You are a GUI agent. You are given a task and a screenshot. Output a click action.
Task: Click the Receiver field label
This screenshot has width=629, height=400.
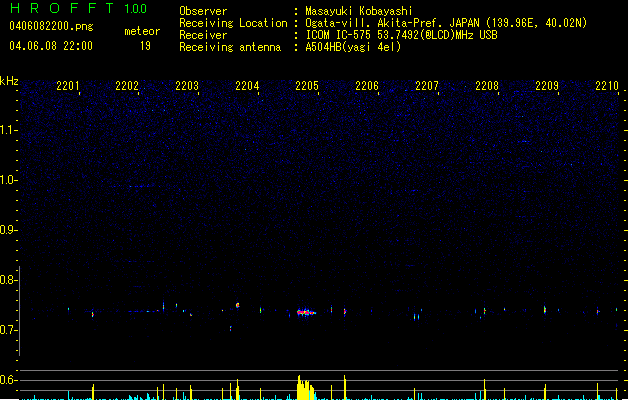(x=203, y=35)
